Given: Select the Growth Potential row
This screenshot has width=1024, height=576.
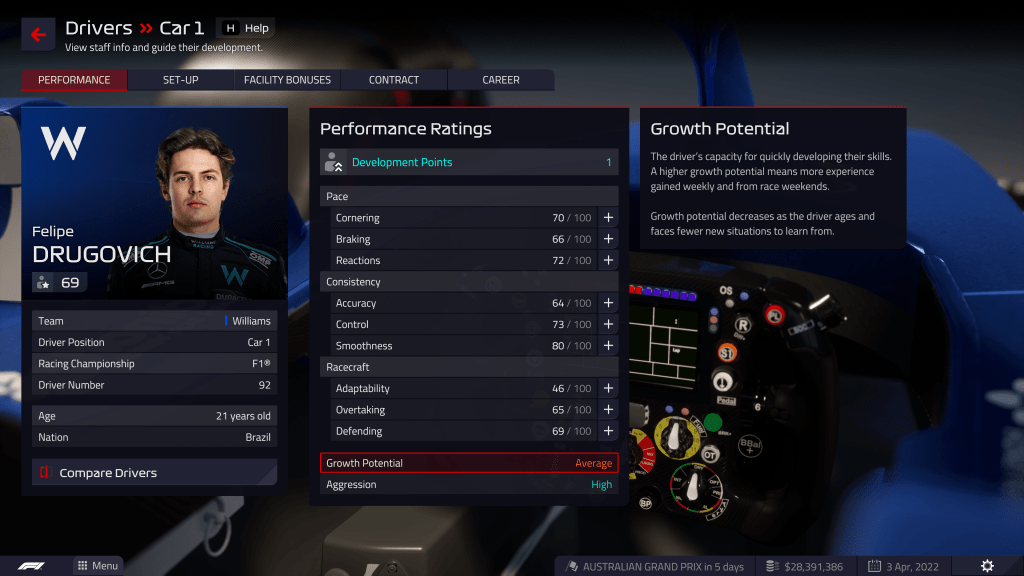Looking at the screenshot, I should pyautogui.click(x=469, y=463).
